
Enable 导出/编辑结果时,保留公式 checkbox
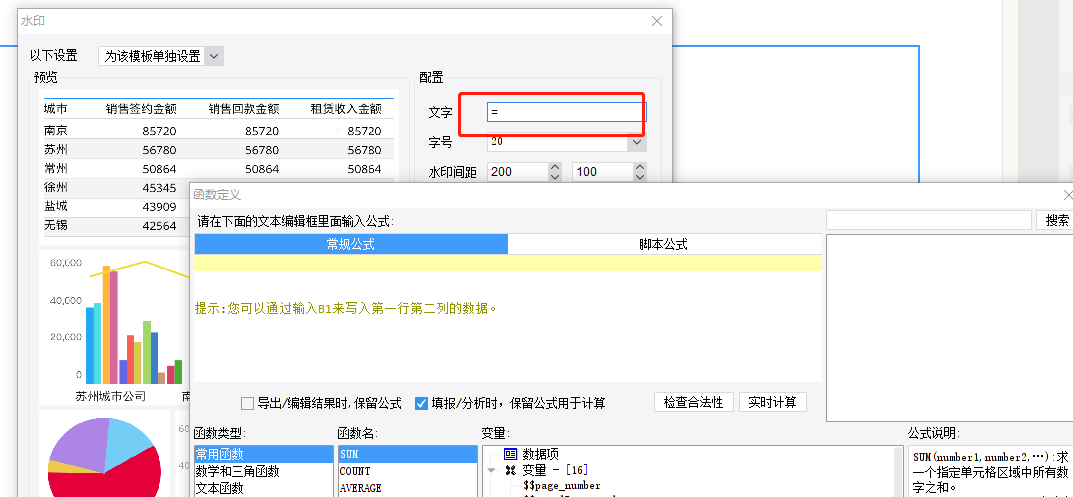pos(247,403)
